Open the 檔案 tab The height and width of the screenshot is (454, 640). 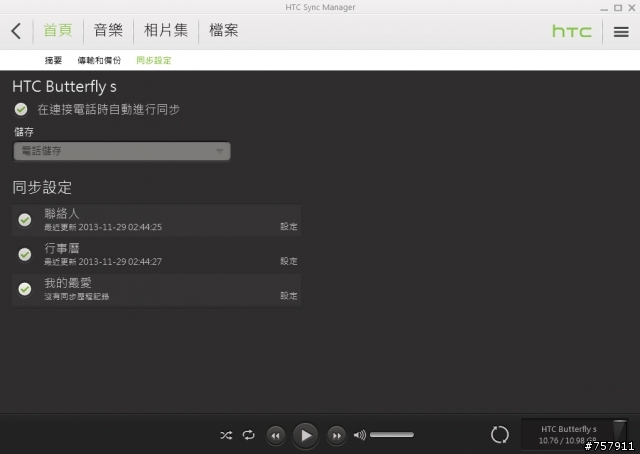coord(224,30)
